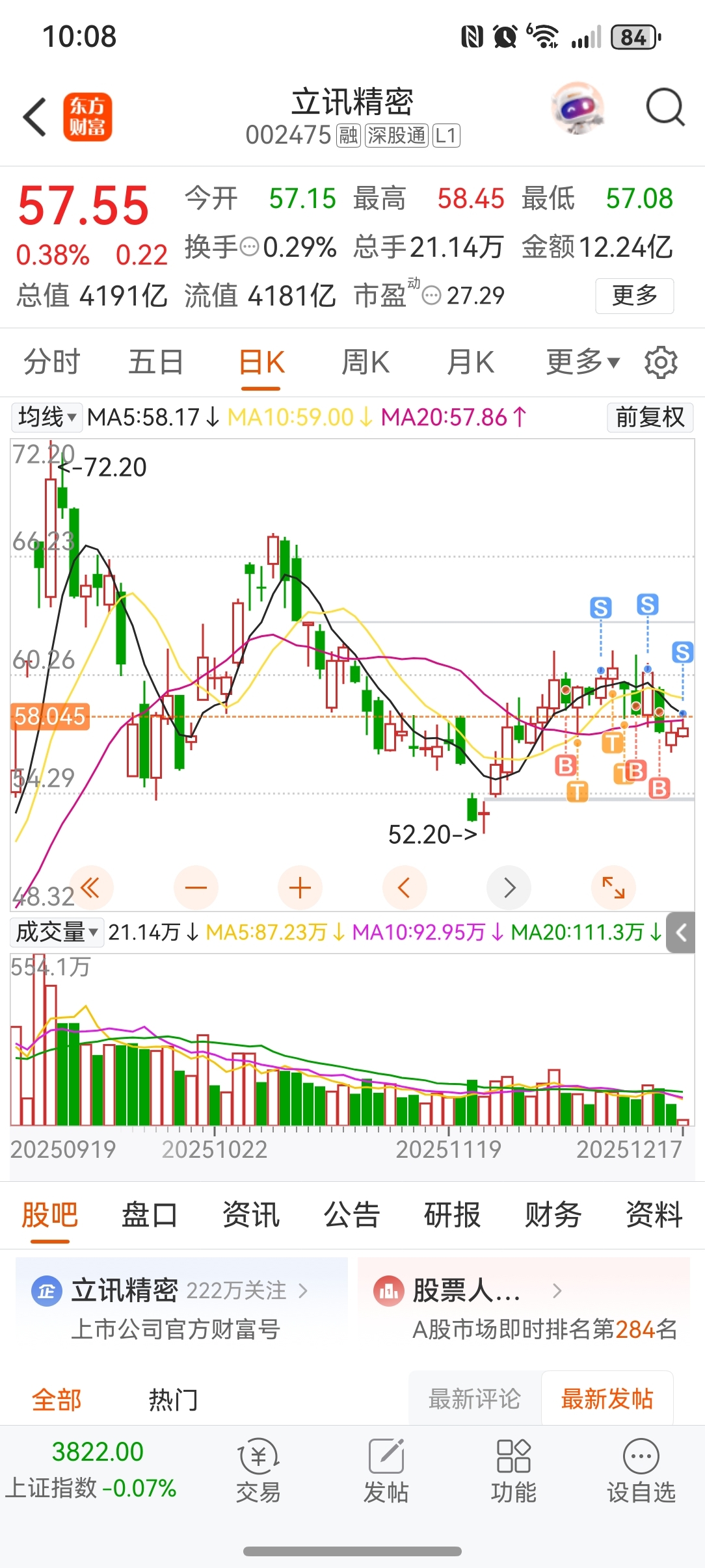Open the 财务 tab
The height and width of the screenshot is (1568, 705).
pos(553,1214)
